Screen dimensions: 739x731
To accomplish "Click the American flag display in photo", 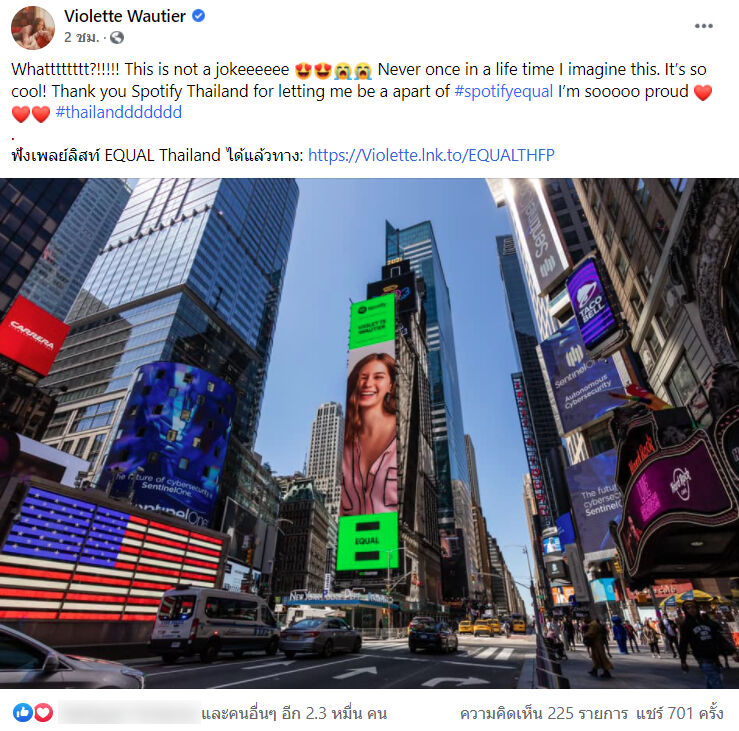I will [x=111, y=556].
